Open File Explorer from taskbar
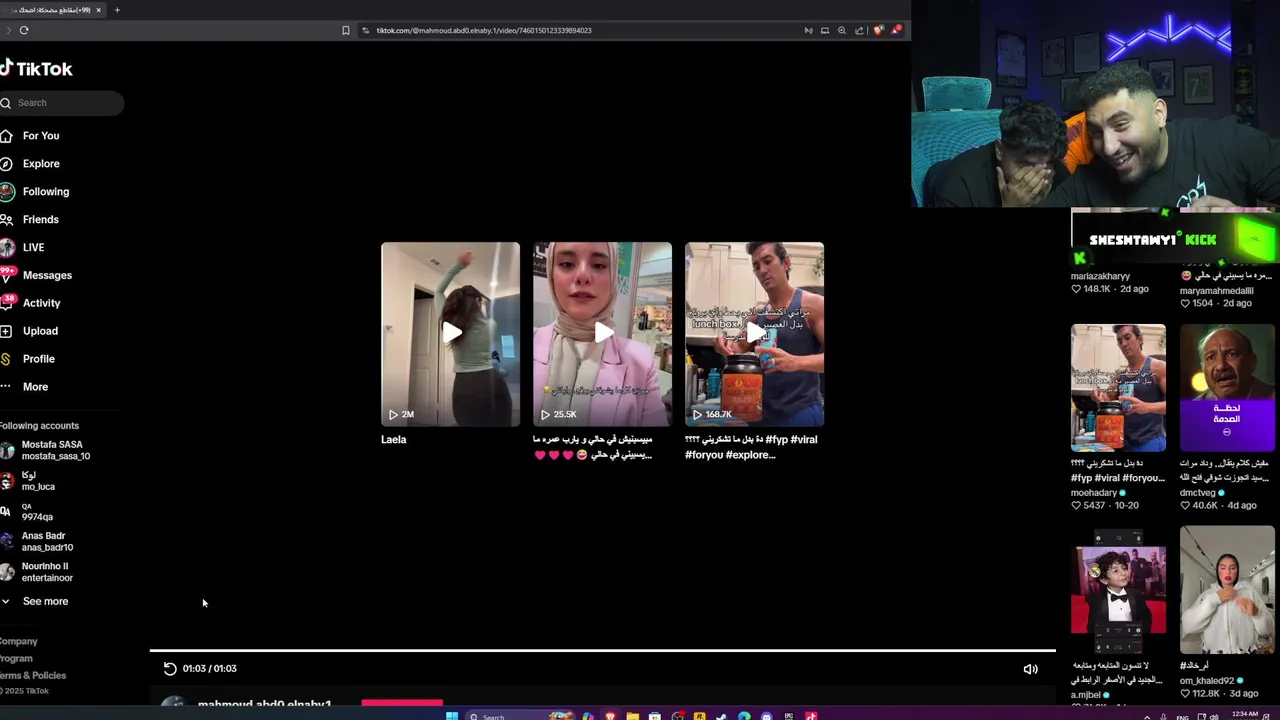The width and height of the screenshot is (1280, 720). (632, 716)
